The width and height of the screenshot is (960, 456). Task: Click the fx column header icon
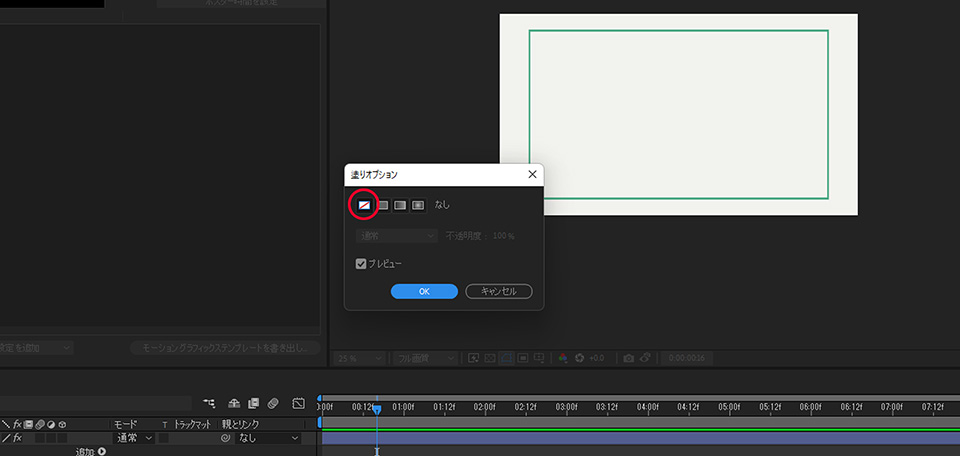tap(18, 424)
